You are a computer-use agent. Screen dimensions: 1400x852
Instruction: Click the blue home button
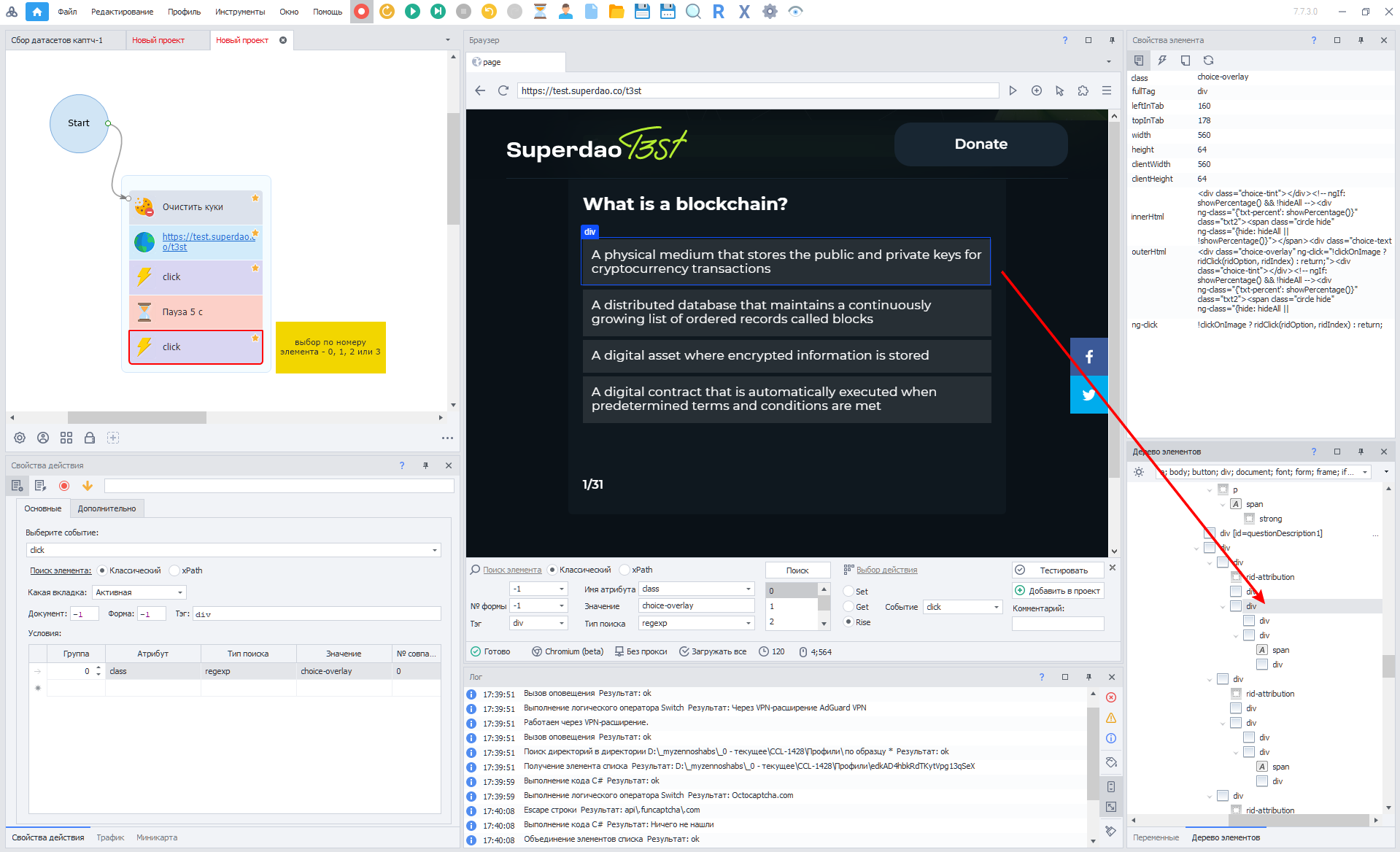click(36, 12)
